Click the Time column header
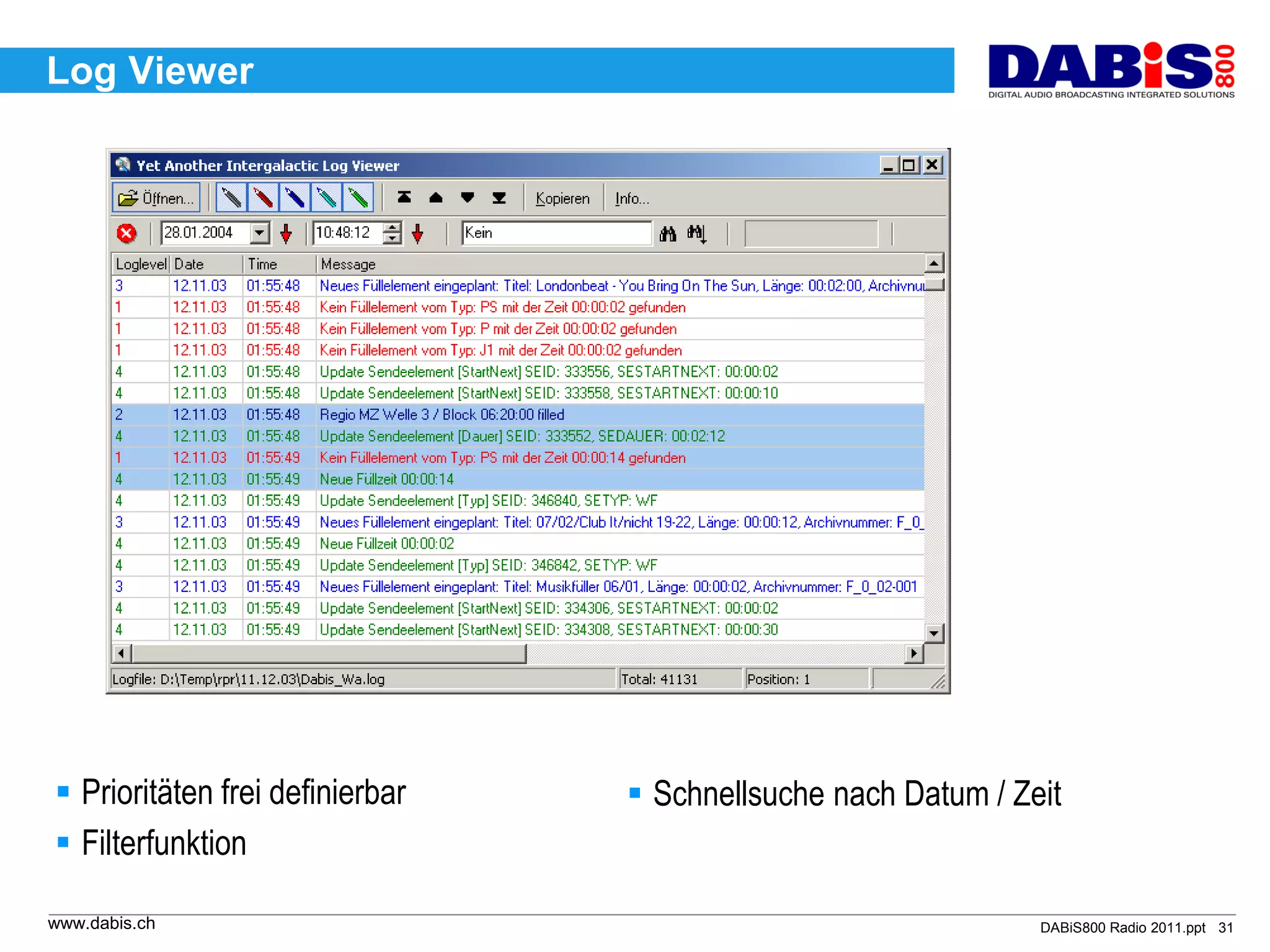1270x952 pixels. point(280,264)
